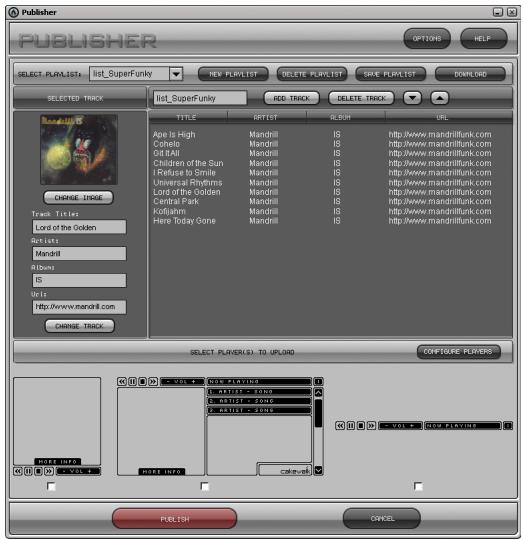
Task: Click rewind on the middle player
Action: click(x=122, y=382)
